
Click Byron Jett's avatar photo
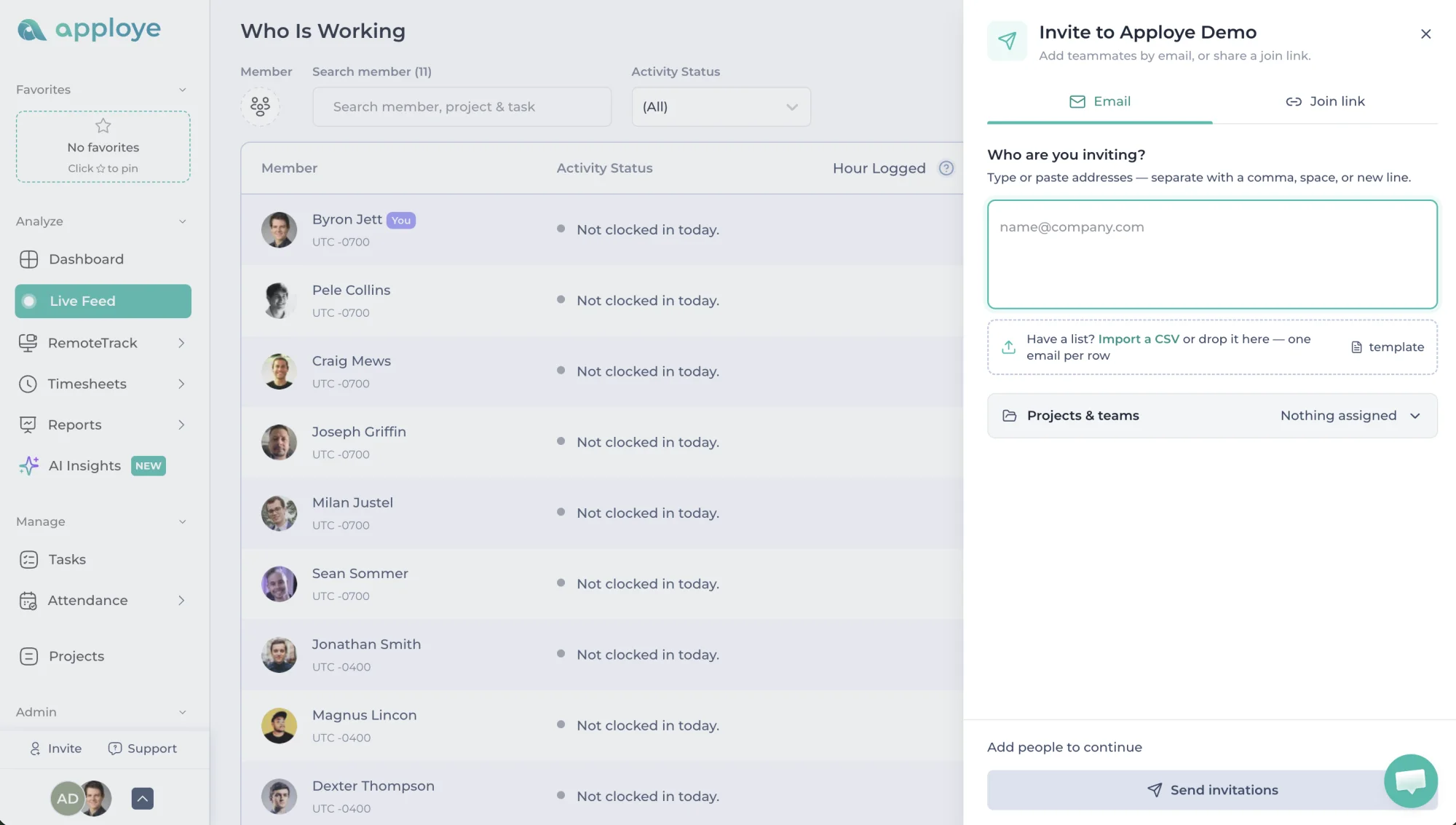coord(279,230)
